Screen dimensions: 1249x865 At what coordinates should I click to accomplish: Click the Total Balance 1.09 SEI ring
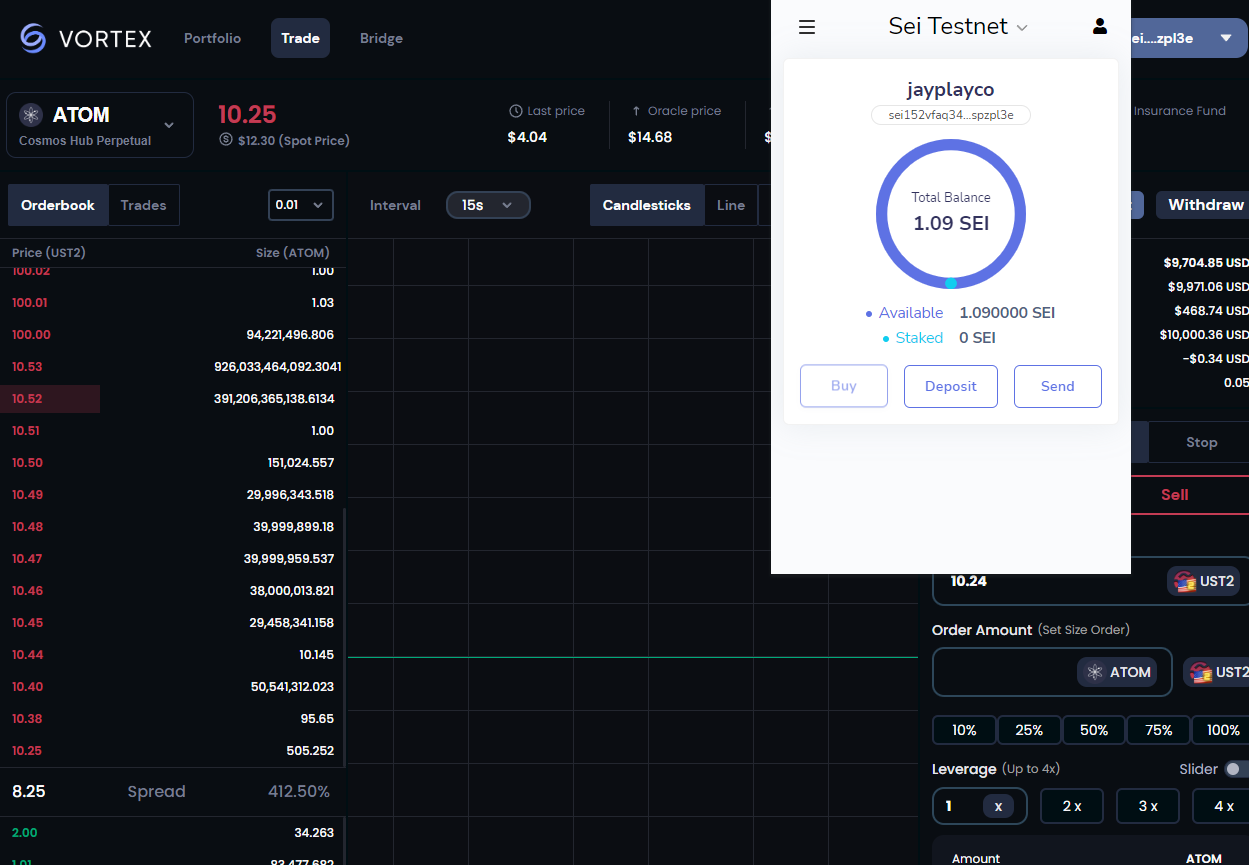(x=951, y=214)
